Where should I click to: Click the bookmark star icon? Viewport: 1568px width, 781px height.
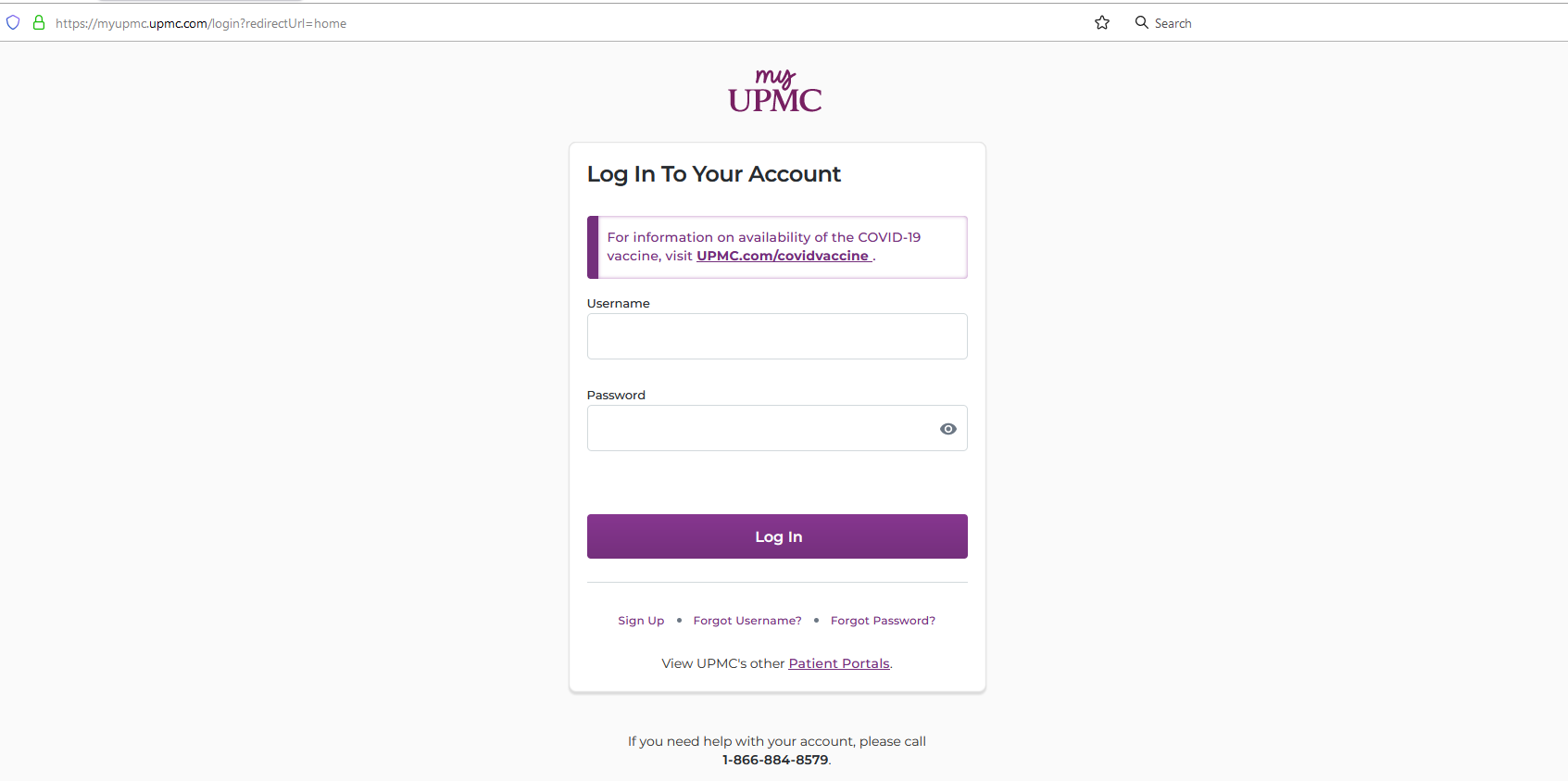coord(1101,22)
